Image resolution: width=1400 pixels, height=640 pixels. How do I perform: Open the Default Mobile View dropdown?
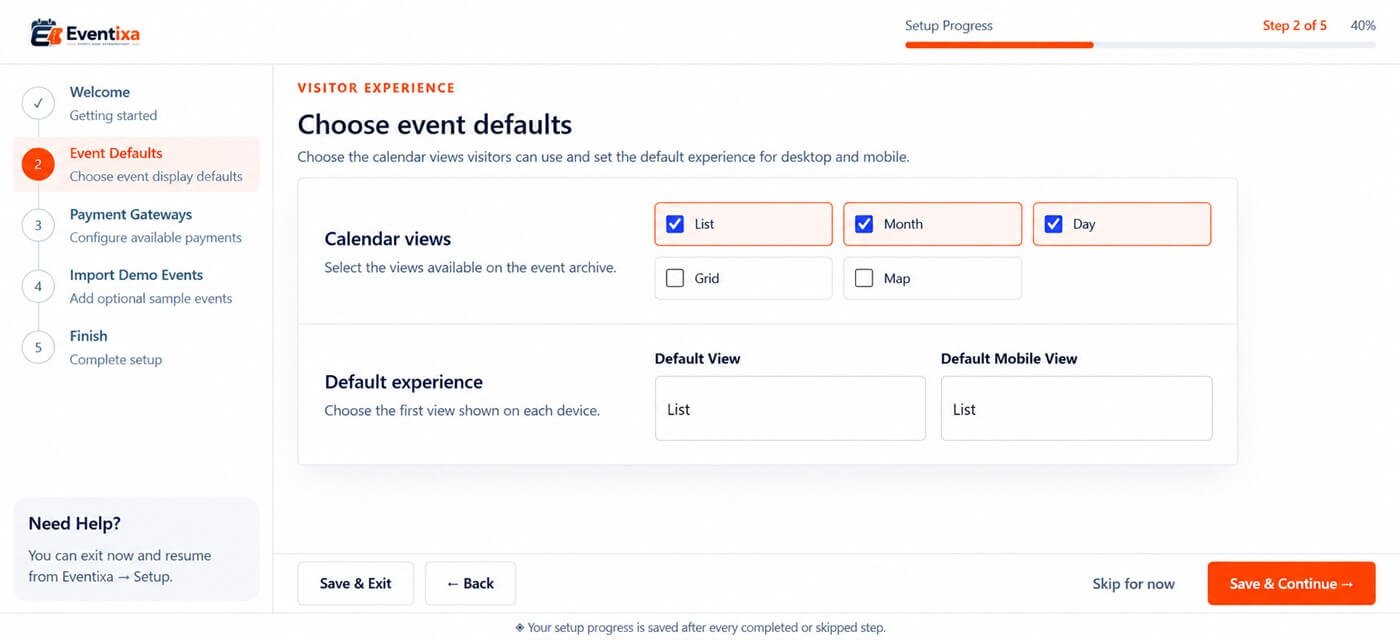click(x=1076, y=408)
